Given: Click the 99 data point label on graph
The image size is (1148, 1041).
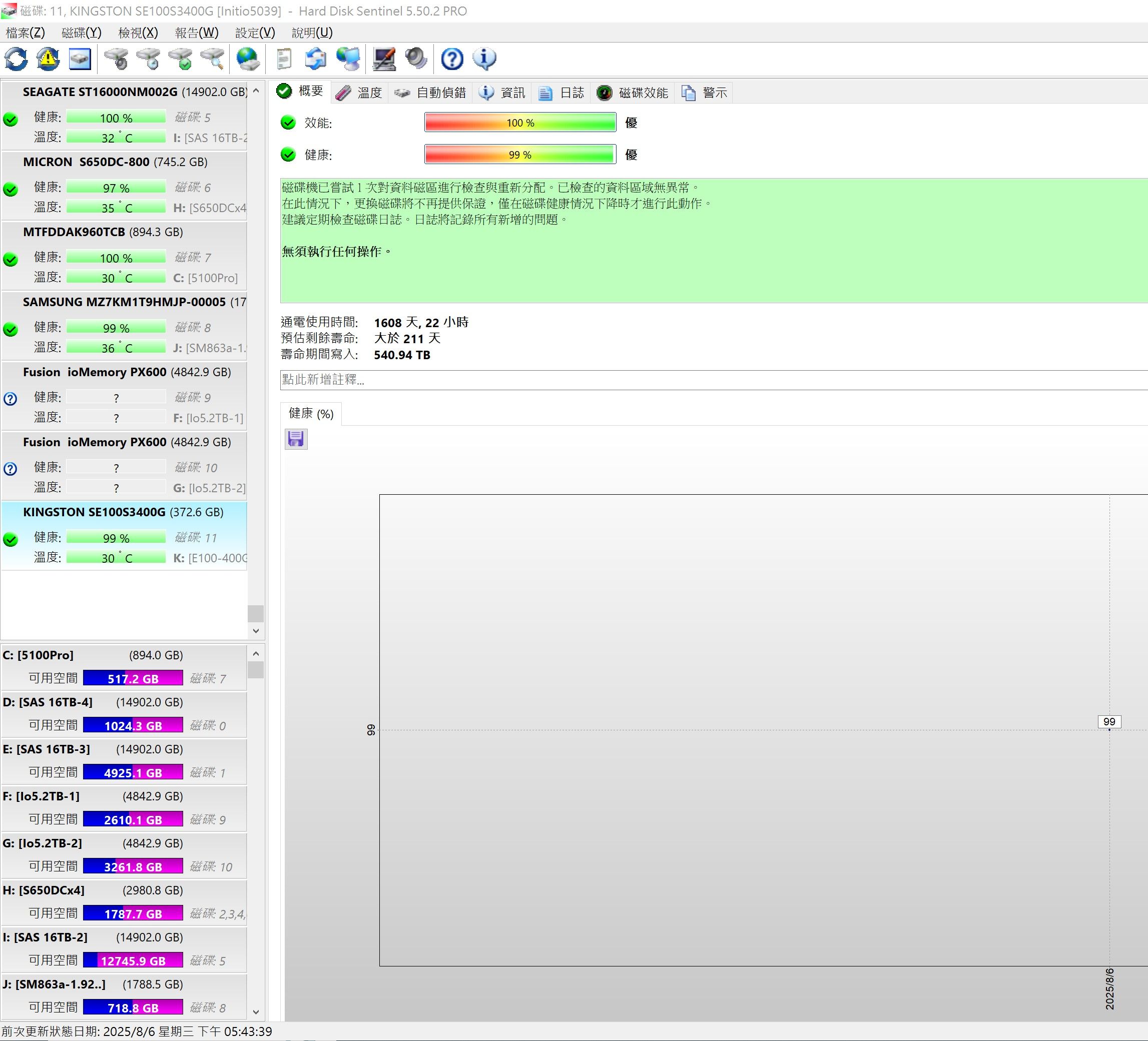Looking at the screenshot, I should [x=1108, y=721].
